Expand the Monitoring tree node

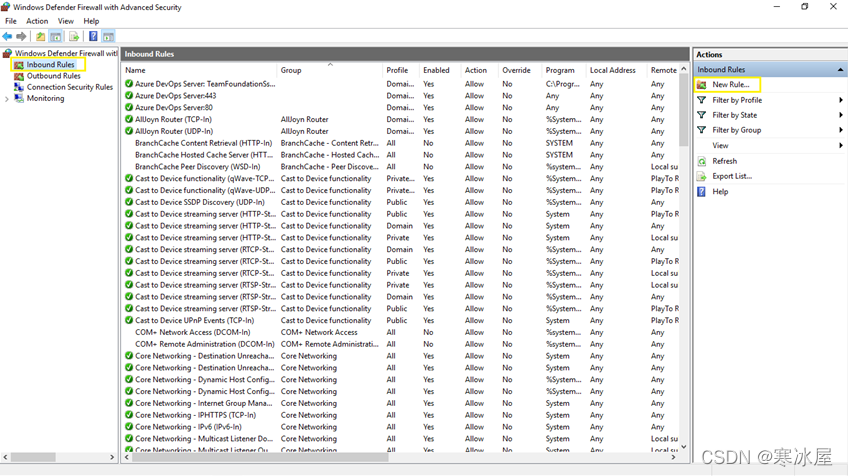7,99
